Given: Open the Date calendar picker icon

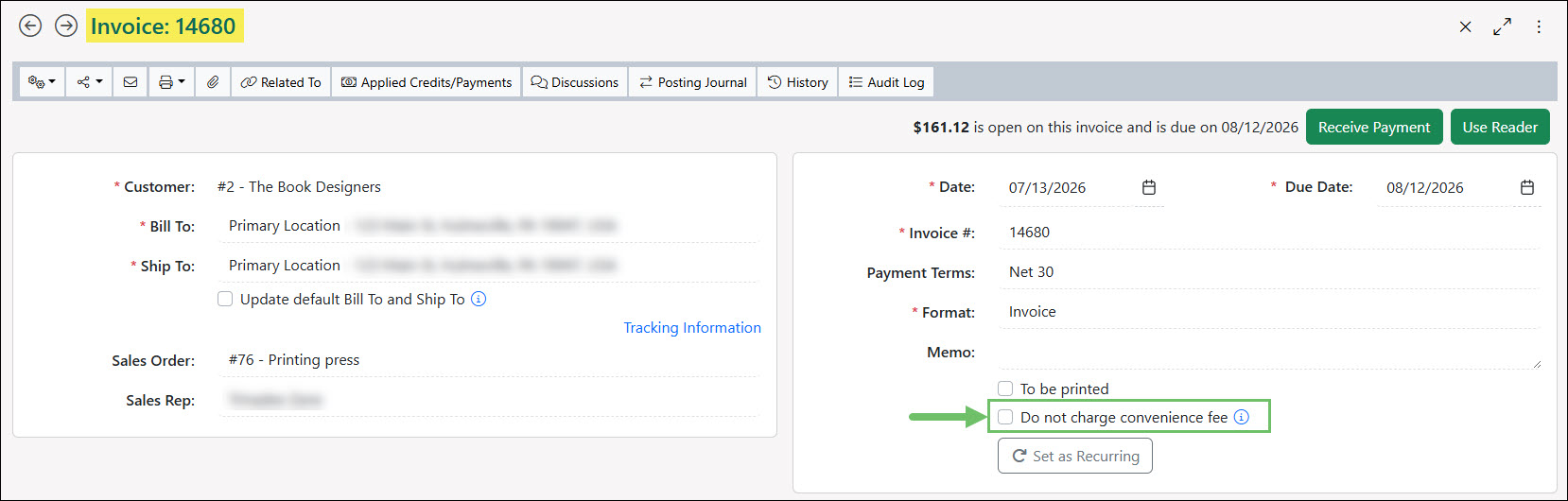Looking at the screenshot, I should pos(1149,187).
